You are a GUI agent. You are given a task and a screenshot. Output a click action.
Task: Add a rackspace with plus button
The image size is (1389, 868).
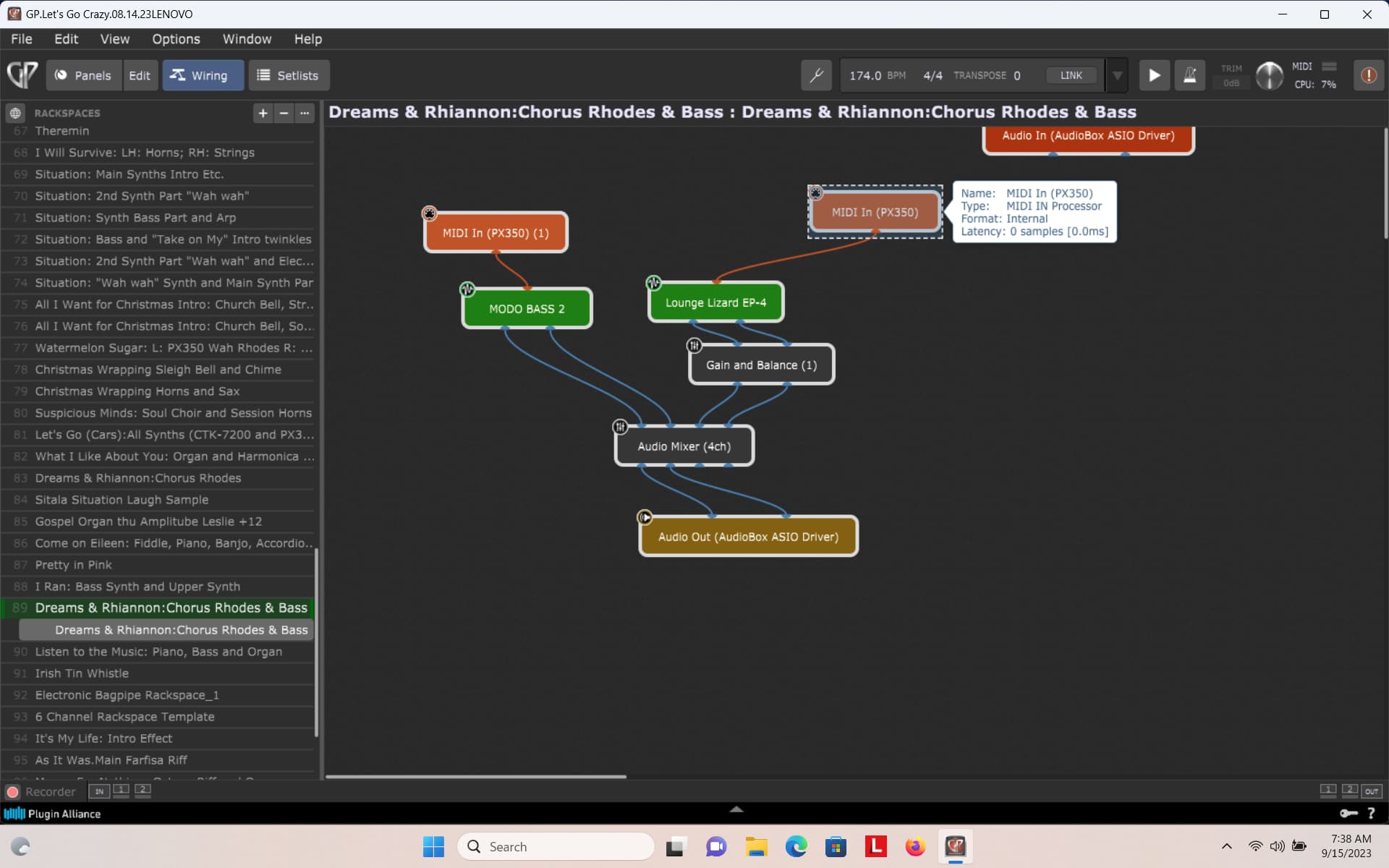(x=263, y=113)
